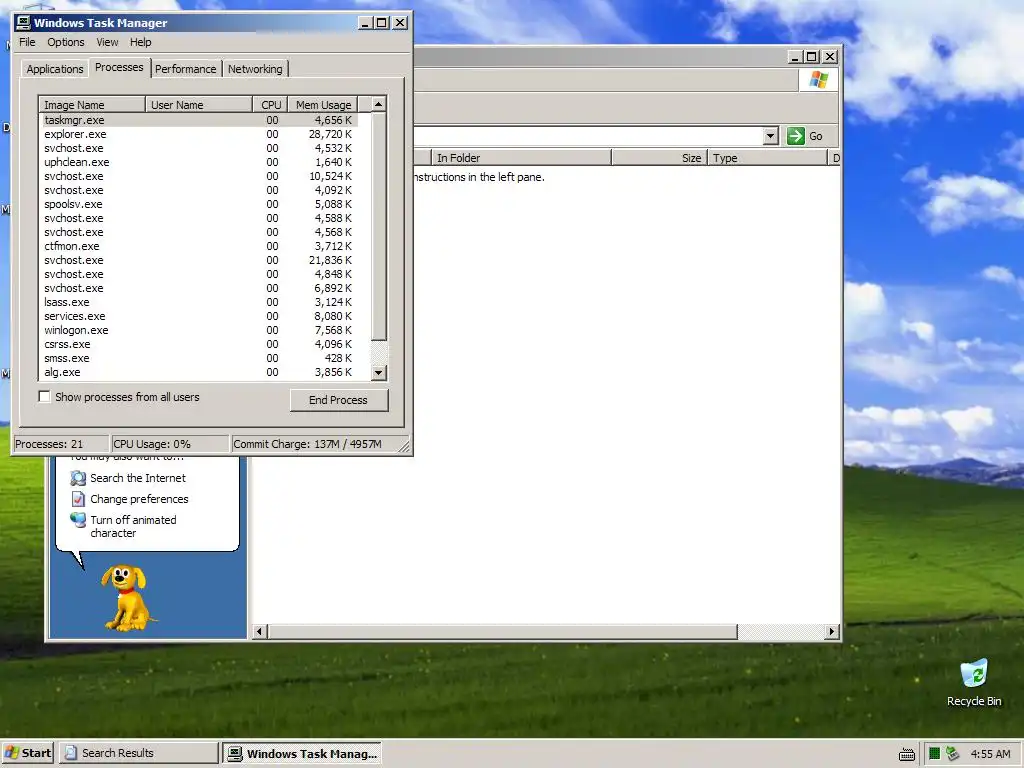This screenshot has width=1024, height=768.
Task: Select the taskmgr.exe process row
Action: [199, 120]
